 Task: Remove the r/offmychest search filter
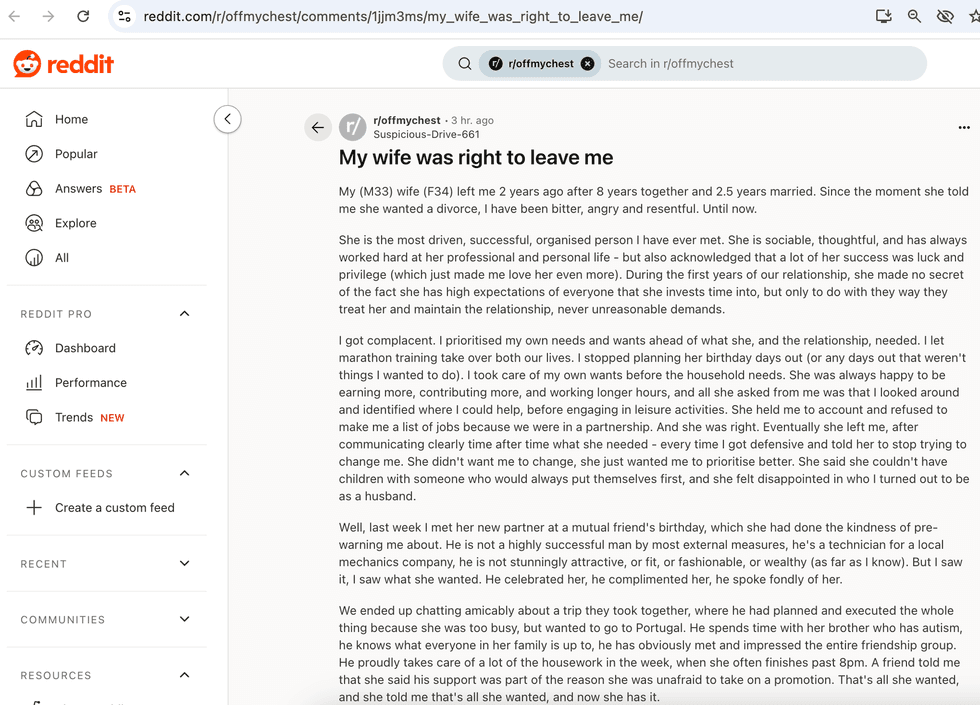pos(587,64)
